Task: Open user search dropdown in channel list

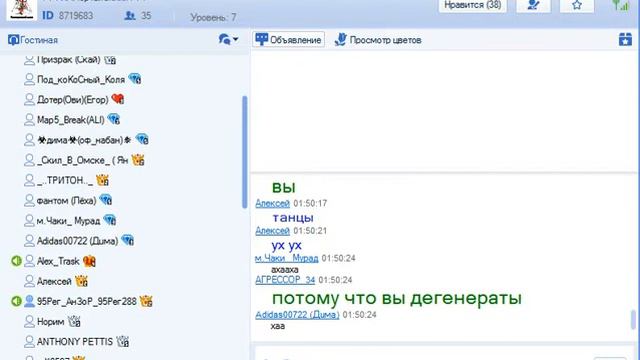Action: pyautogui.click(x=228, y=40)
